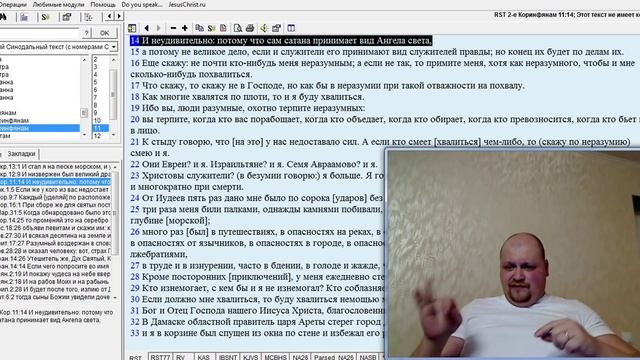Switch to the Parsed_NA26 module tab
The image size is (640, 360).
[334, 357]
